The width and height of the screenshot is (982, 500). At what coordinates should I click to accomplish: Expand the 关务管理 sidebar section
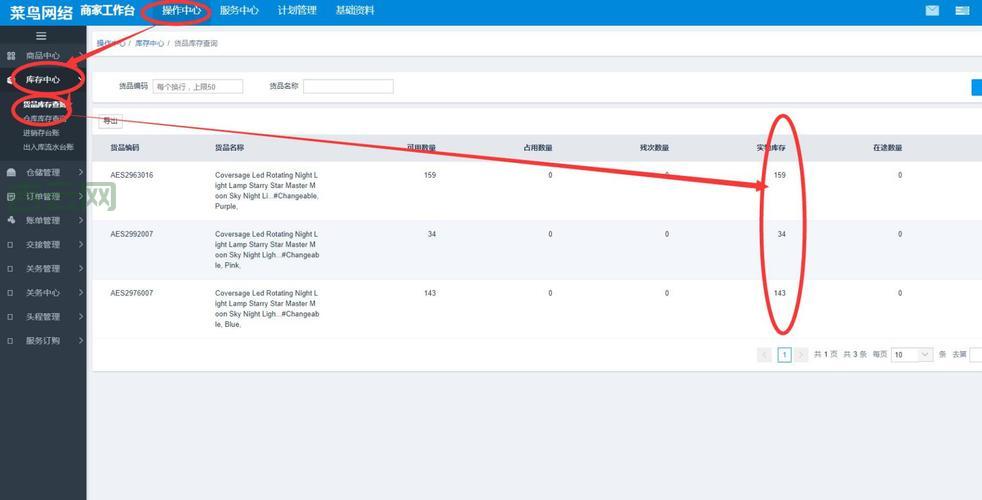pyautogui.click(x=43, y=269)
